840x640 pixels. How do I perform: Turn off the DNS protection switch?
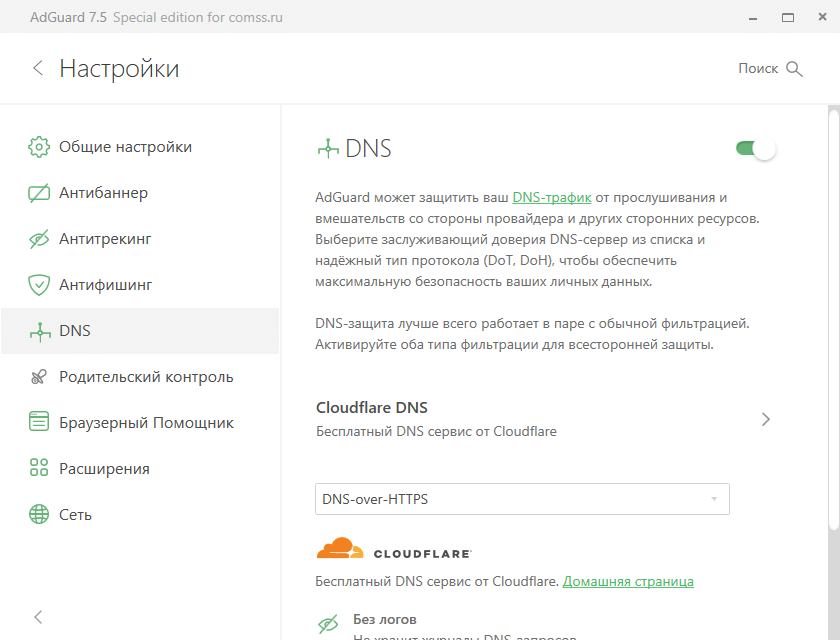756,149
